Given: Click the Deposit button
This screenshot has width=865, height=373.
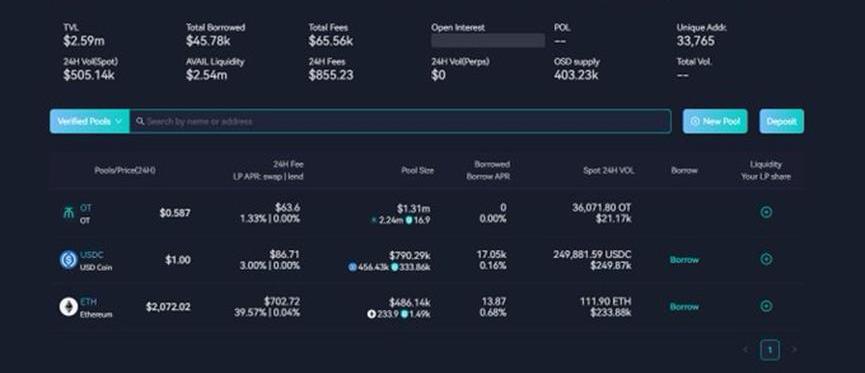Looking at the screenshot, I should 781,121.
